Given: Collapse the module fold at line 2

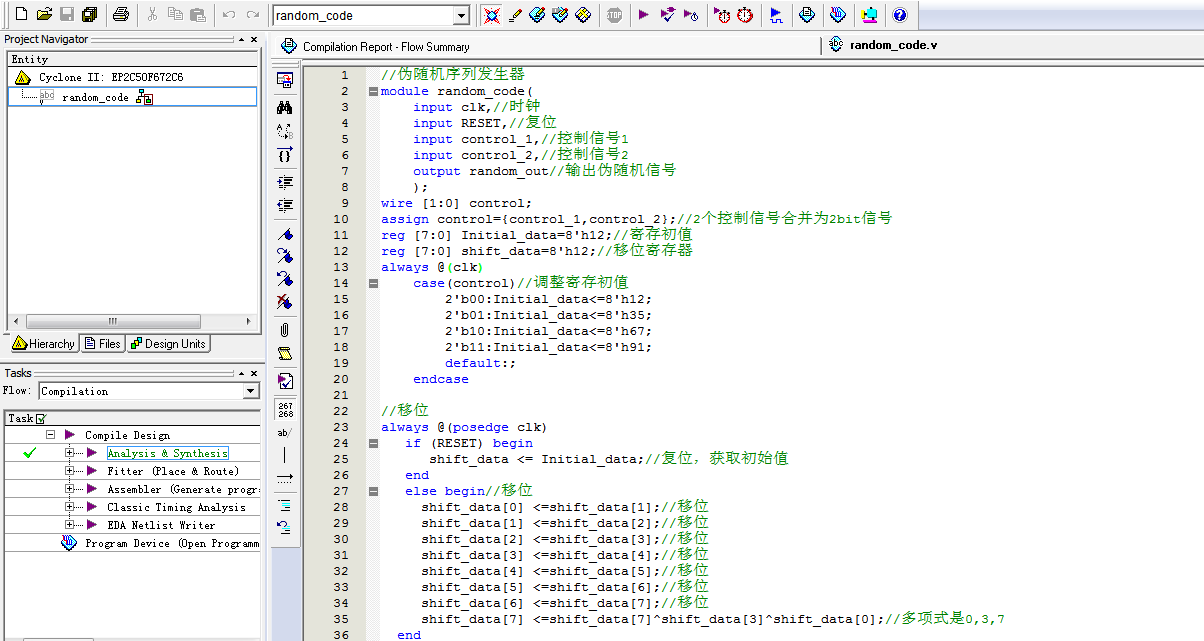Looking at the screenshot, I should point(373,91).
